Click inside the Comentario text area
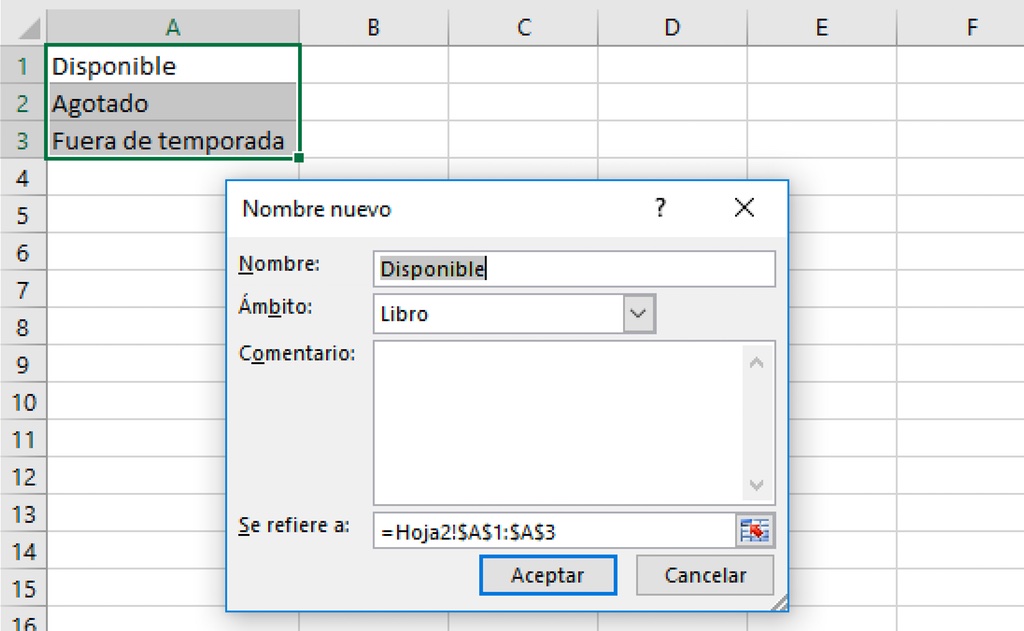Image resolution: width=1024 pixels, height=631 pixels. tap(558, 423)
